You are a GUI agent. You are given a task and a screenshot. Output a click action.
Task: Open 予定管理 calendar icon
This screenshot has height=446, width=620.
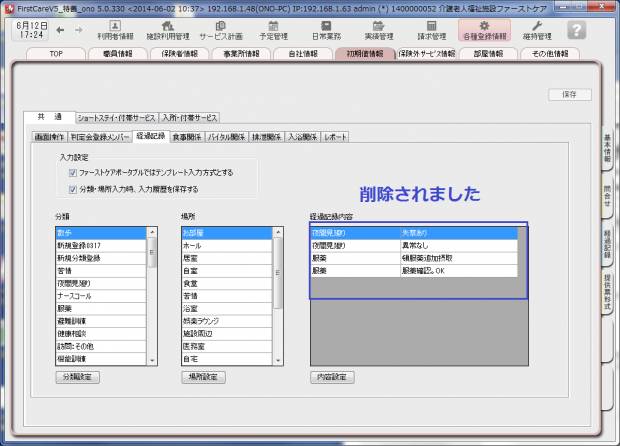[x=273, y=29]
